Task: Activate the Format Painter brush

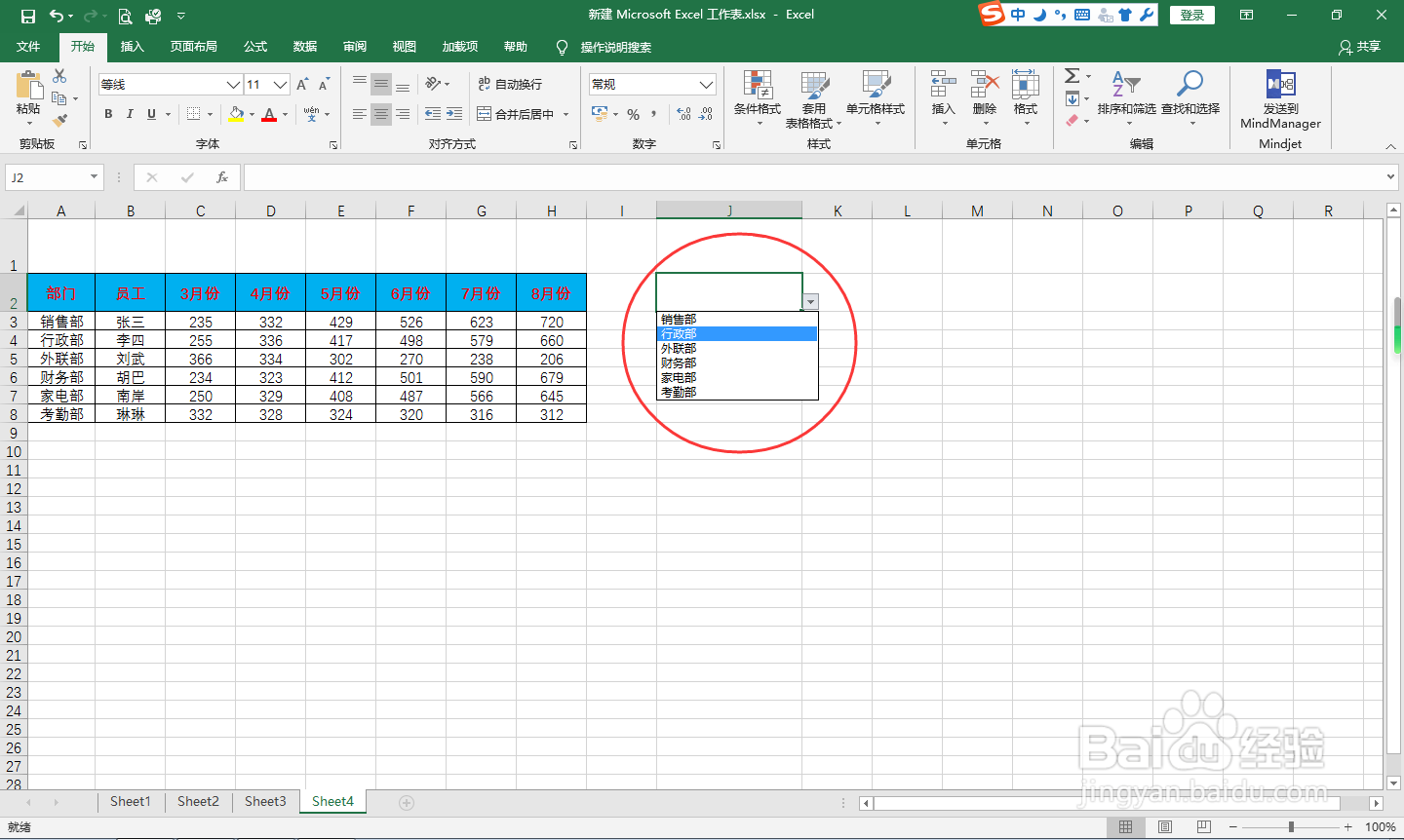Action: (59, 120)
